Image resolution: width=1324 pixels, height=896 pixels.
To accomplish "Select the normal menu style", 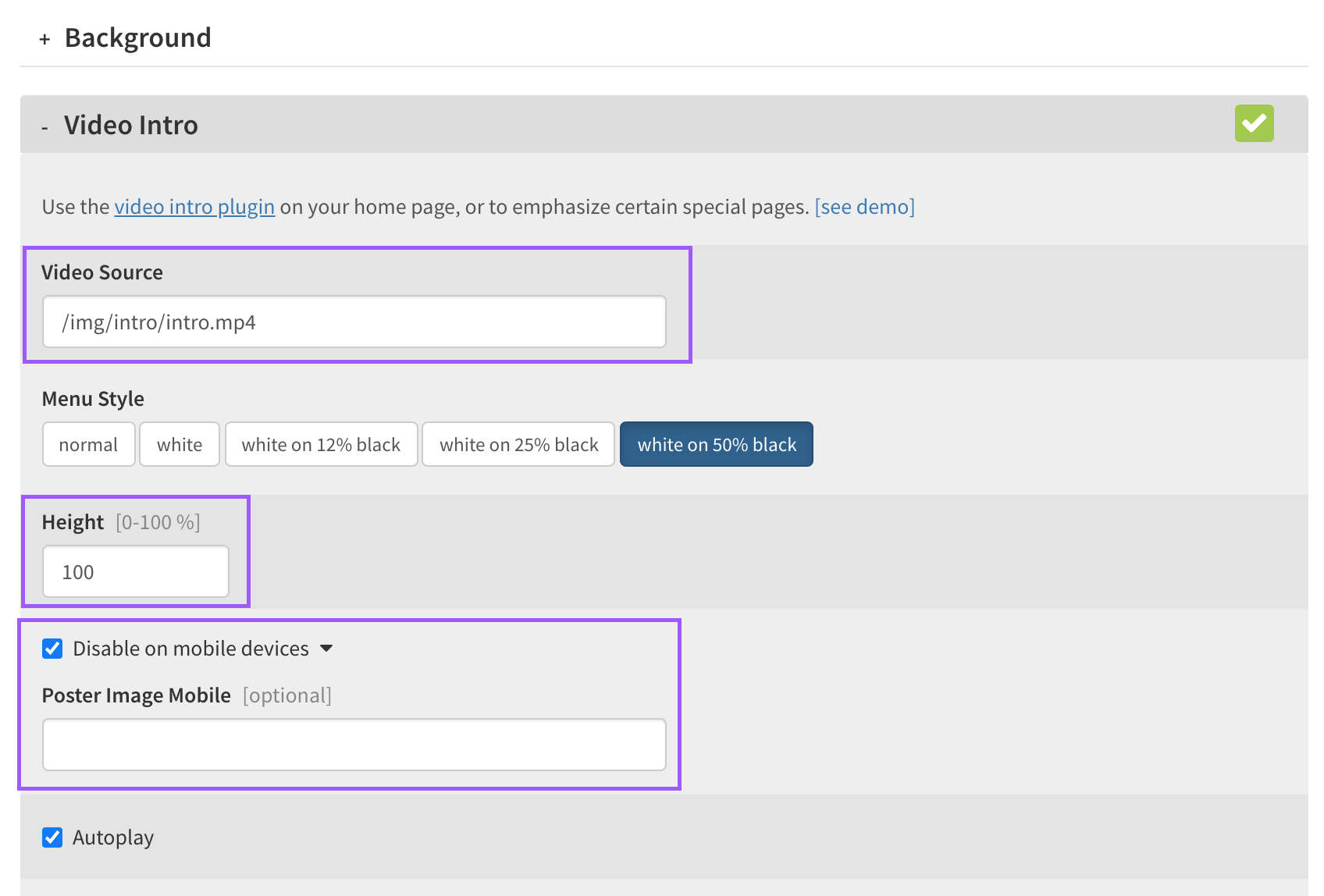I will click(x=88, y=445).
